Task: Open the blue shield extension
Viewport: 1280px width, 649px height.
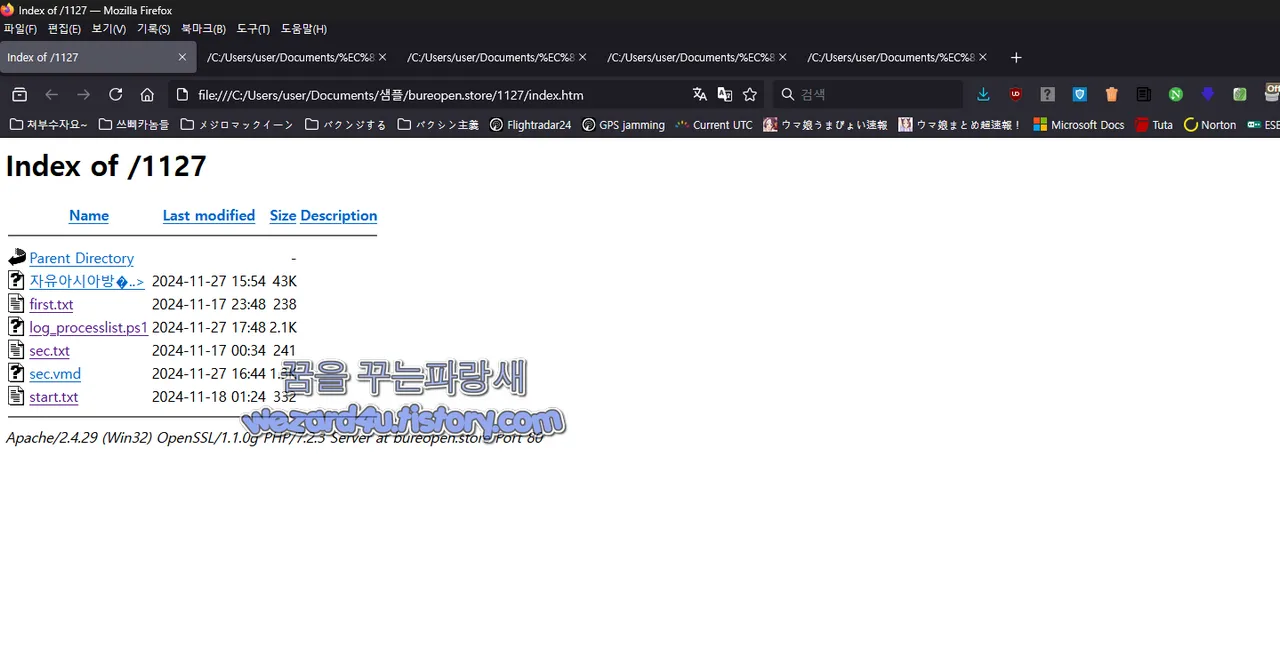Action: pyautogui.click(x=1080, y=95)
